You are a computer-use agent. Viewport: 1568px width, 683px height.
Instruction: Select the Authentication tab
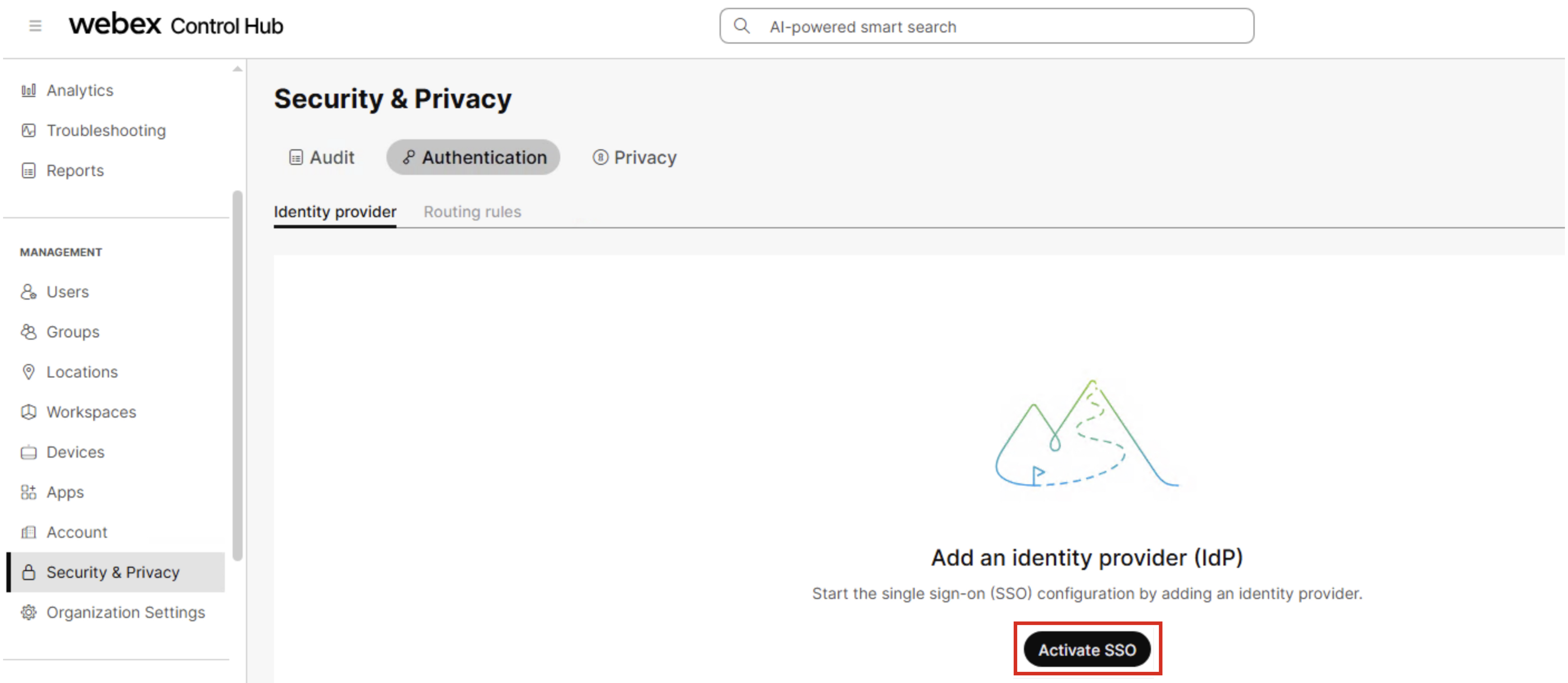474,157
